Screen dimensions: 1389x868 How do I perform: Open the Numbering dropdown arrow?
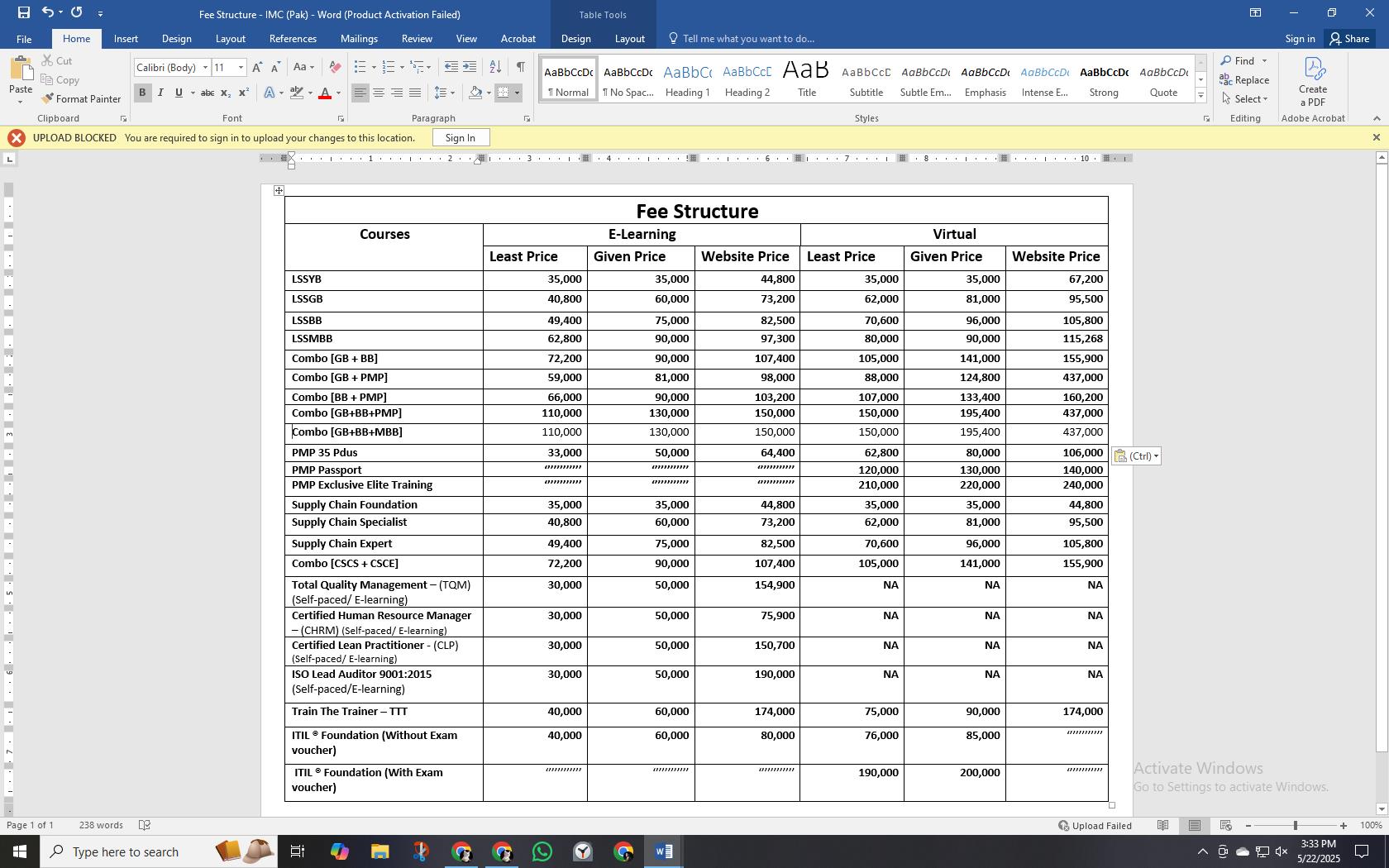pyautogui.click(x=402, y=67)
